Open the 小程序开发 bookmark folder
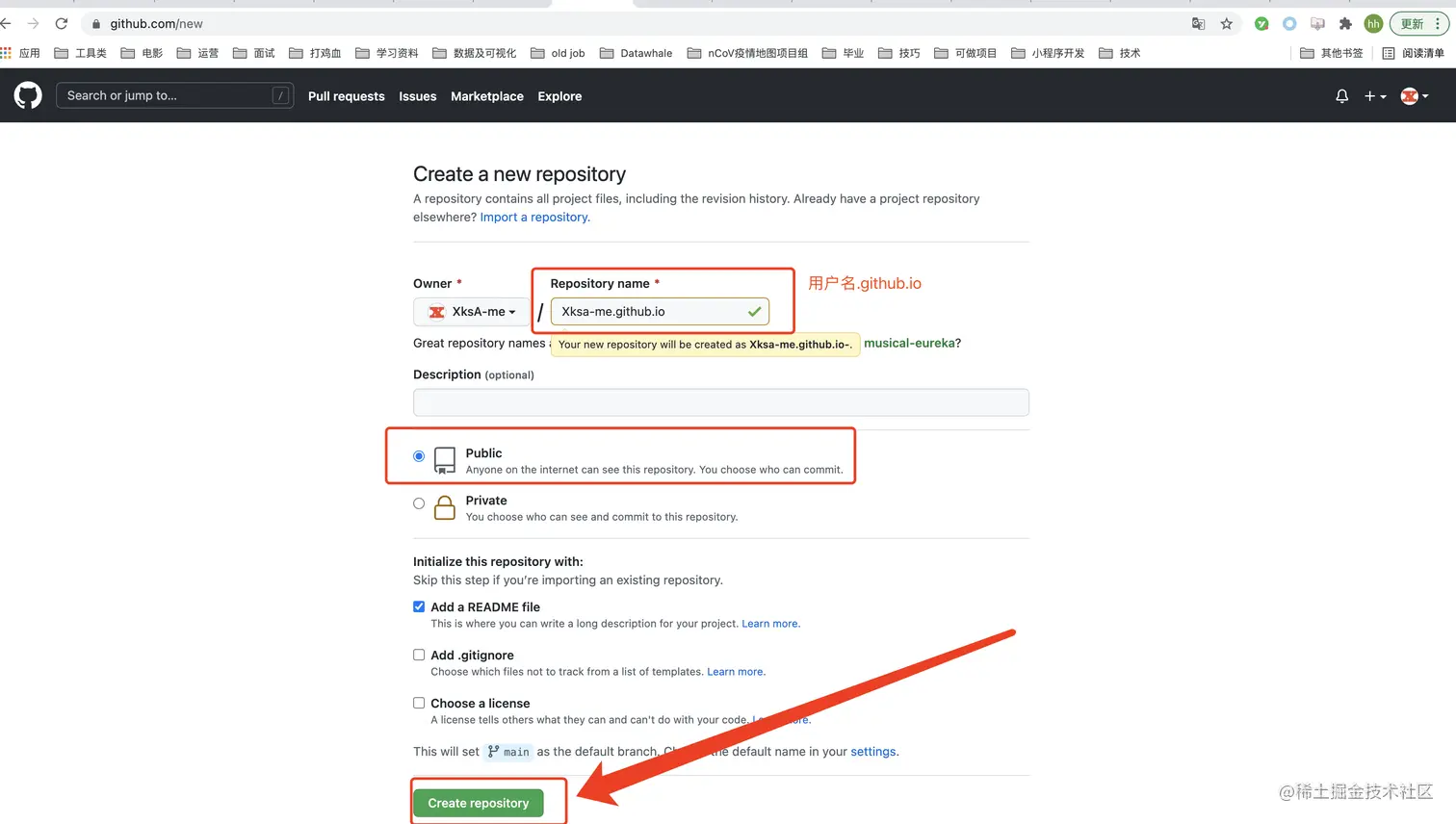The height and width of the screenshot is (824, 1456). (x=1048, y=53)
